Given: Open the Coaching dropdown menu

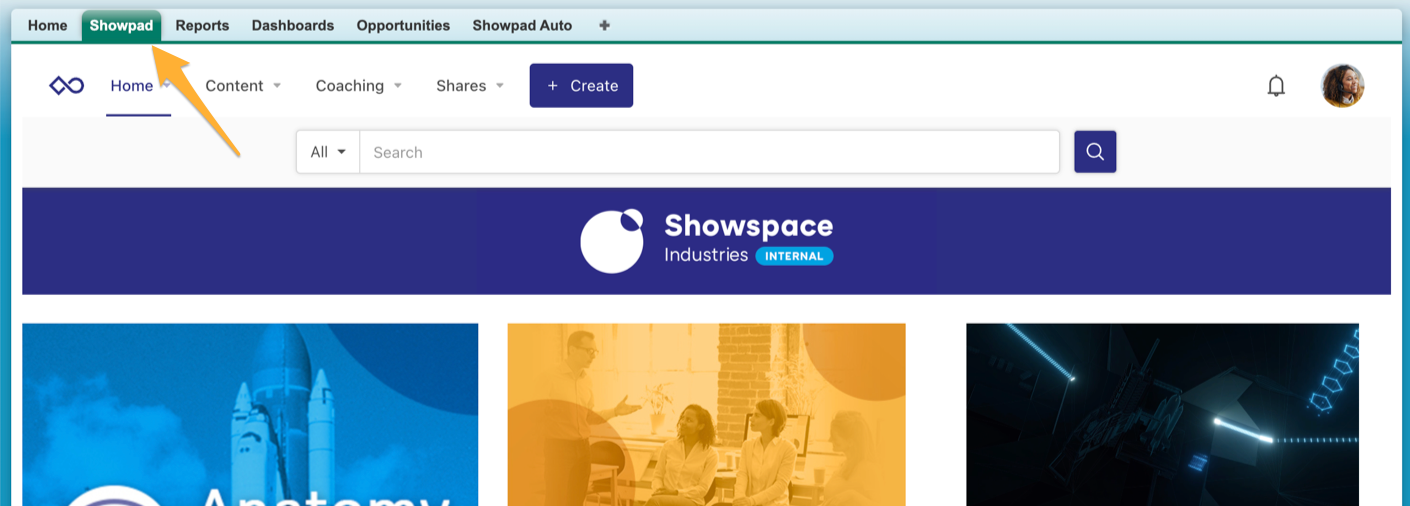Looking at the screenshot, I should (358, 86).
